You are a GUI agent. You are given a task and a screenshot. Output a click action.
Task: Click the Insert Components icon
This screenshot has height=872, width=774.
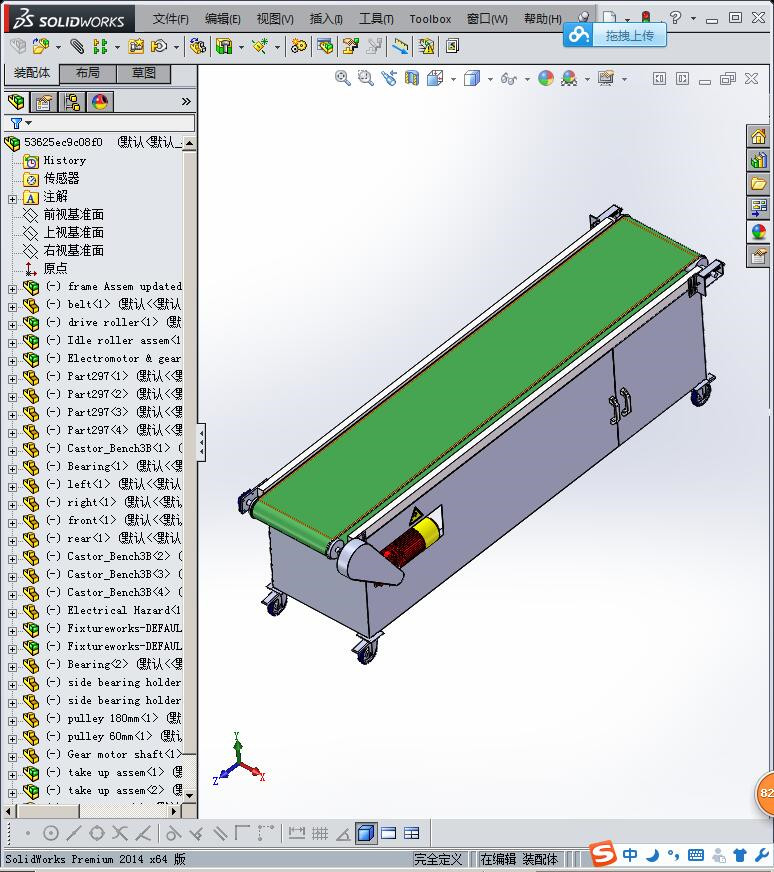coord(41,46)
